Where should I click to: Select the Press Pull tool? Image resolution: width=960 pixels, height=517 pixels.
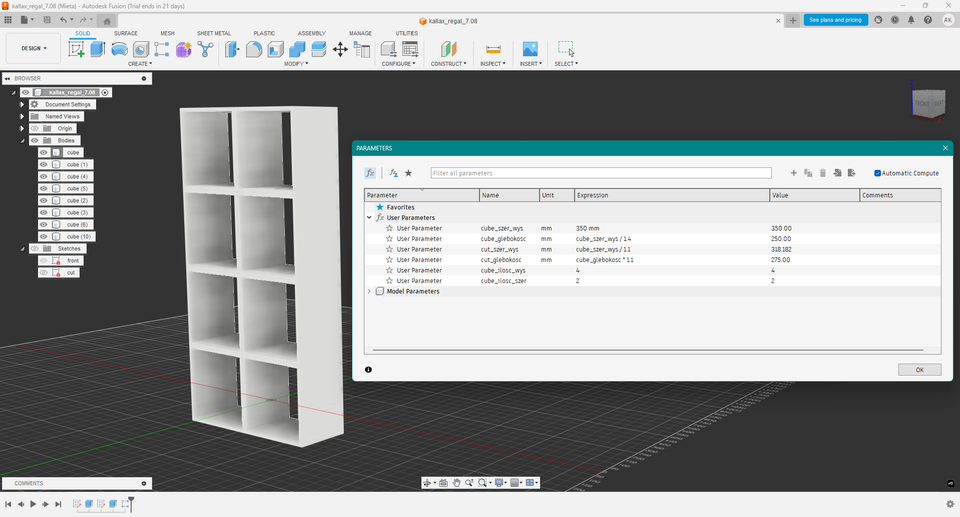pos(231,50)
